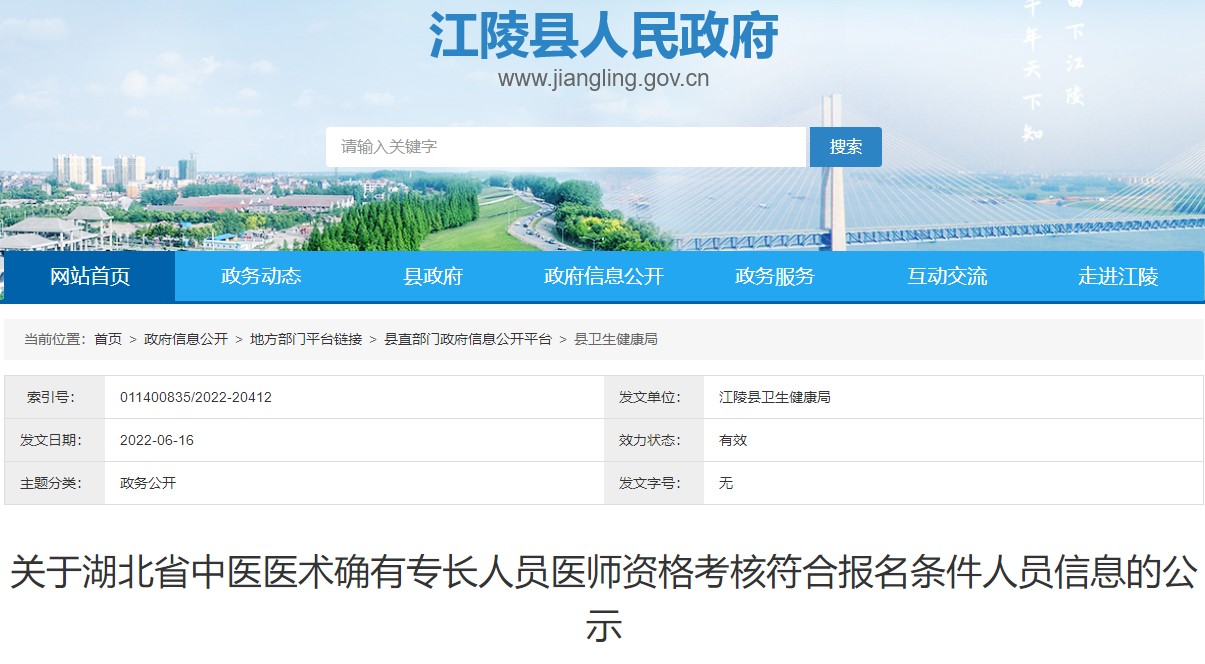Image resolution: width=1205 pixels, height=664 pixels.
Task: Click the publish date 2022-06-16
Action: 157,440
